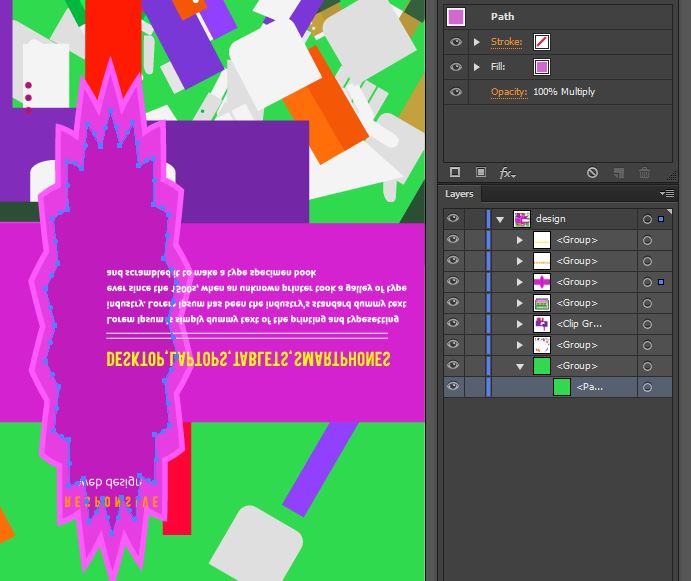Click the green Path sublayer thumbnail
Image resolution: width=691 pixels, height=581 pixels.
click(x=561, y=387)
